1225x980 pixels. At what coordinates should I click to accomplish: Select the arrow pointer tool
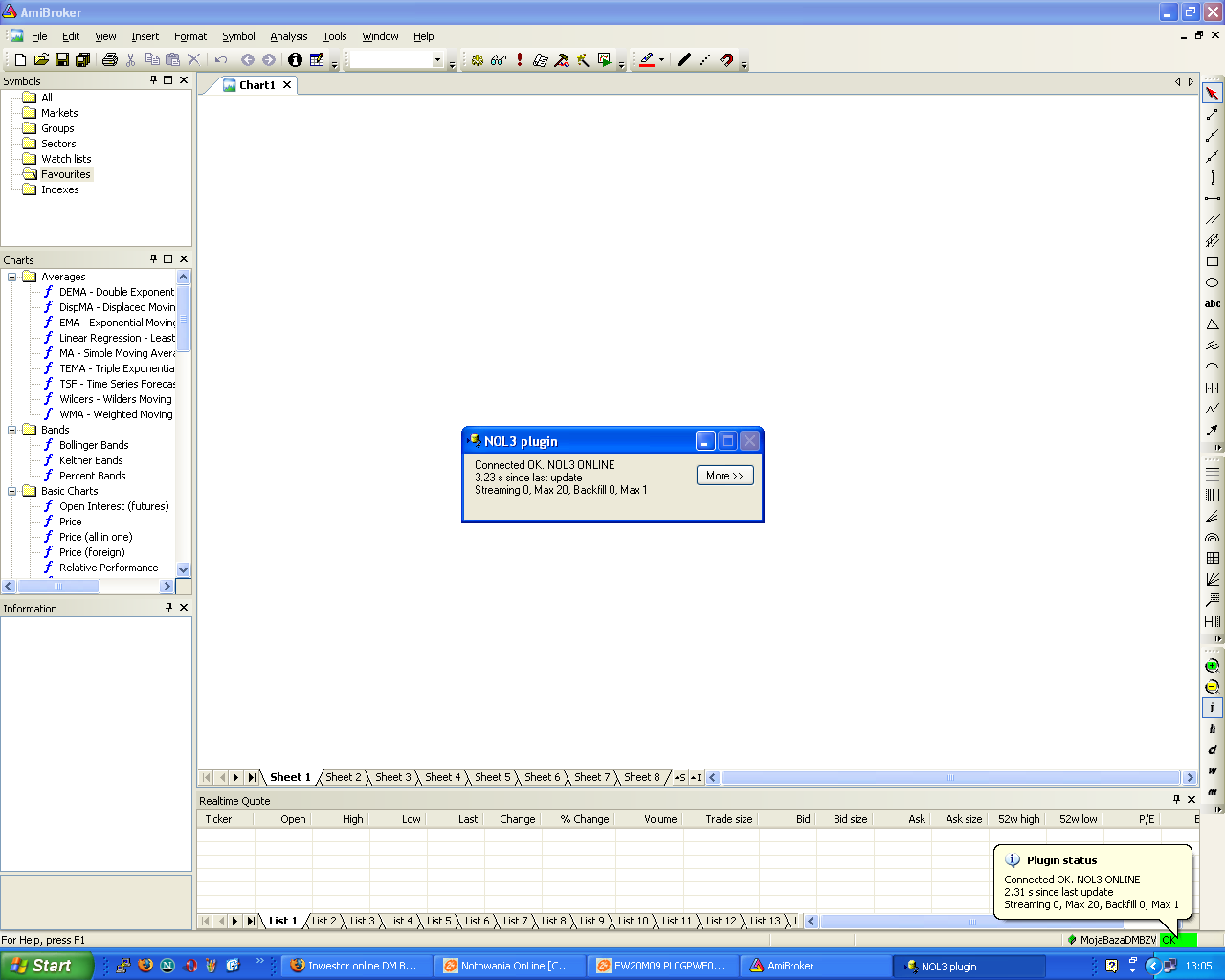tap(1213, 93)
